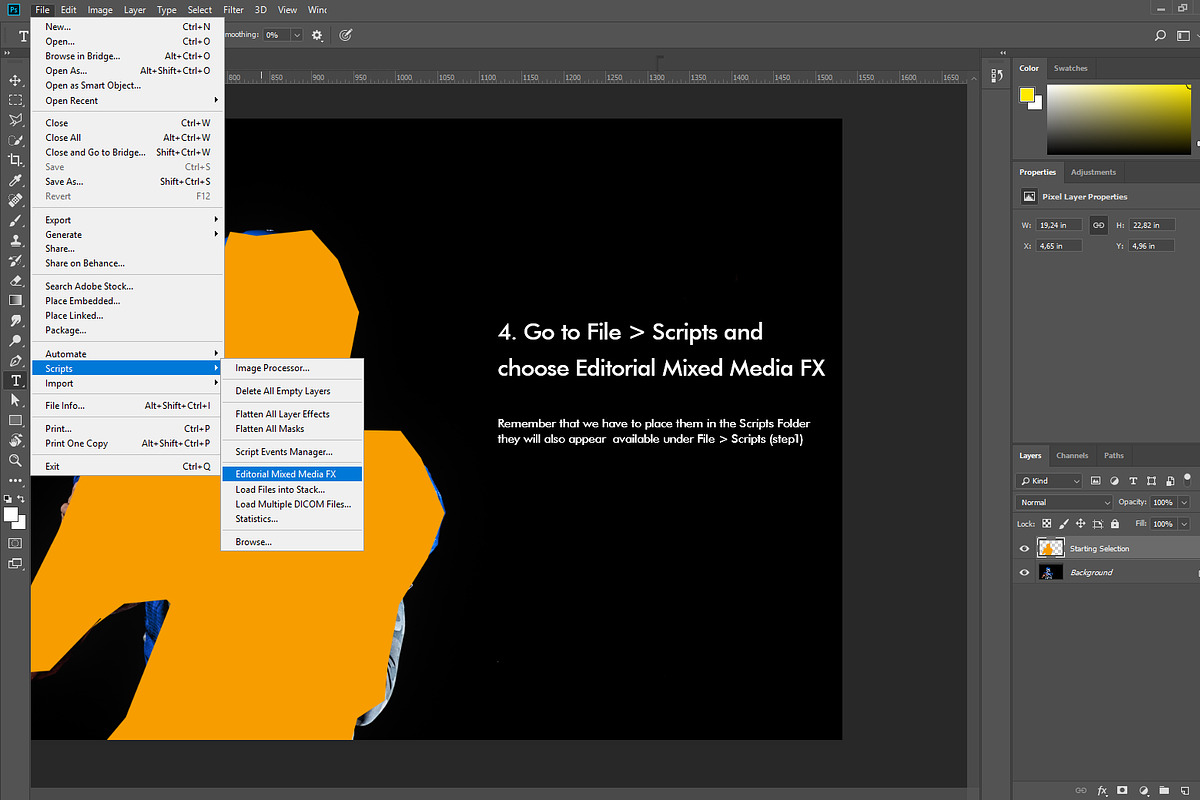Change the screen mode
Viewport: 1200px width, 800px height.
tap(15, 564)
